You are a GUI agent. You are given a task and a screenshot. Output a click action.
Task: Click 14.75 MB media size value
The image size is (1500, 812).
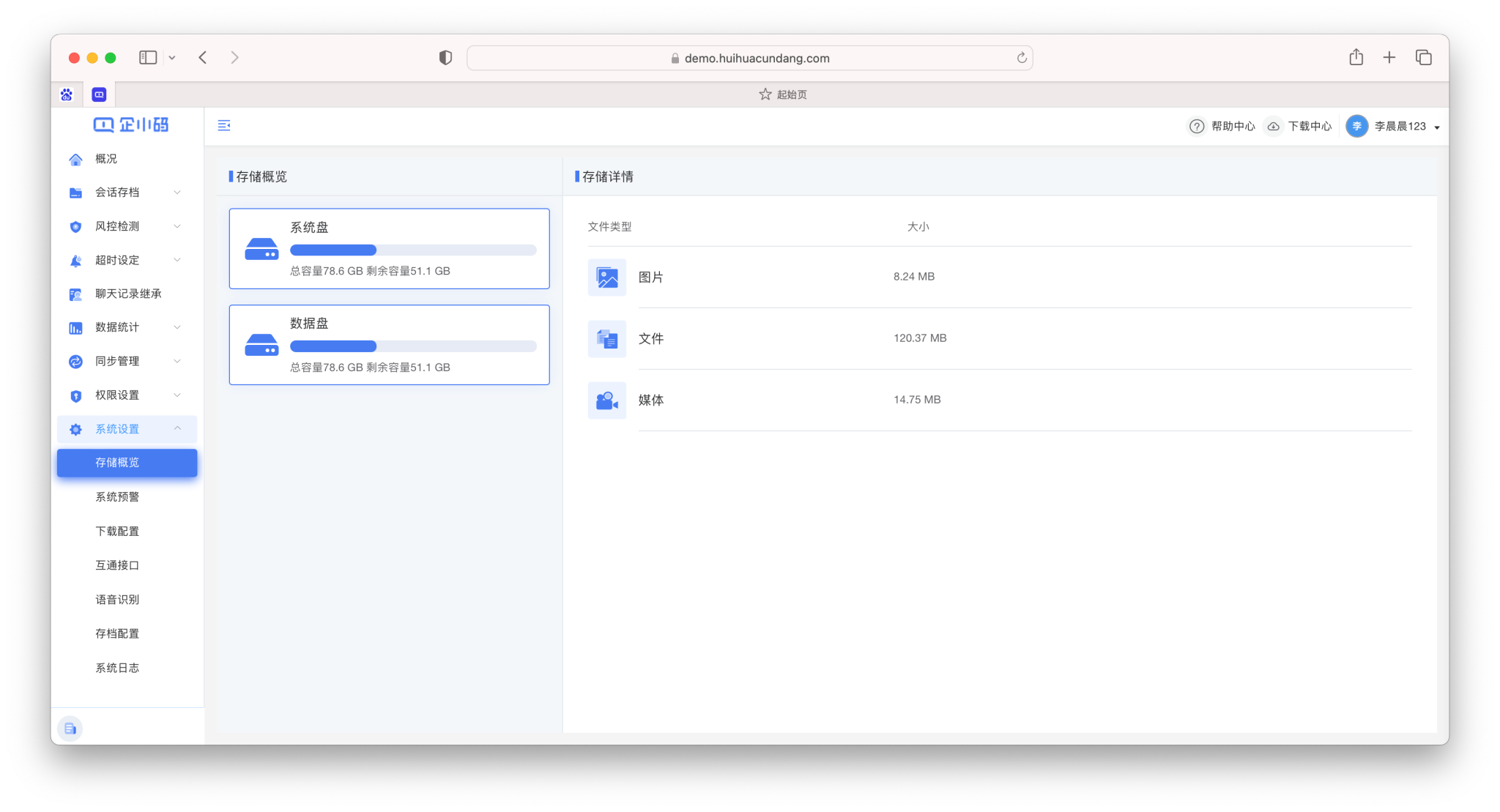click(x=917, y=400)
